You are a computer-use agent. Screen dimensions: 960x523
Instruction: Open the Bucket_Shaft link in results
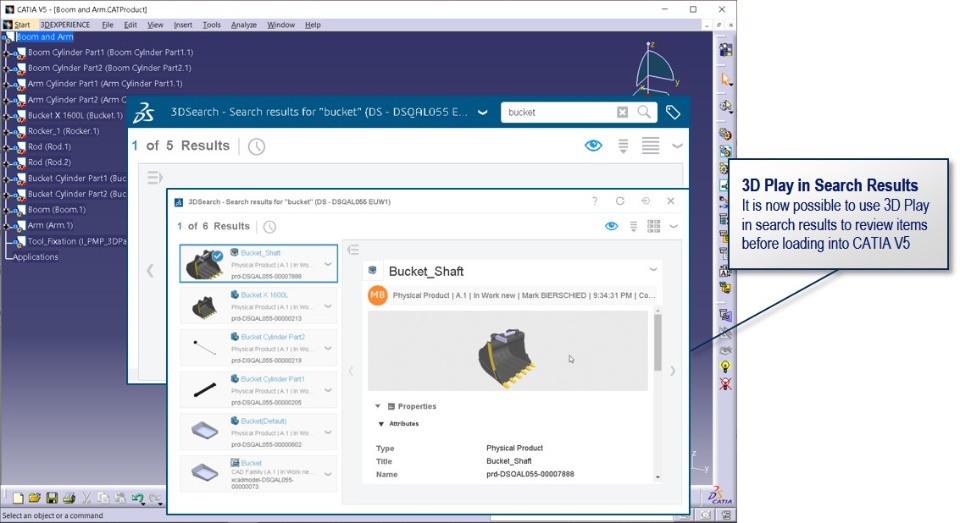coord(260,253)
